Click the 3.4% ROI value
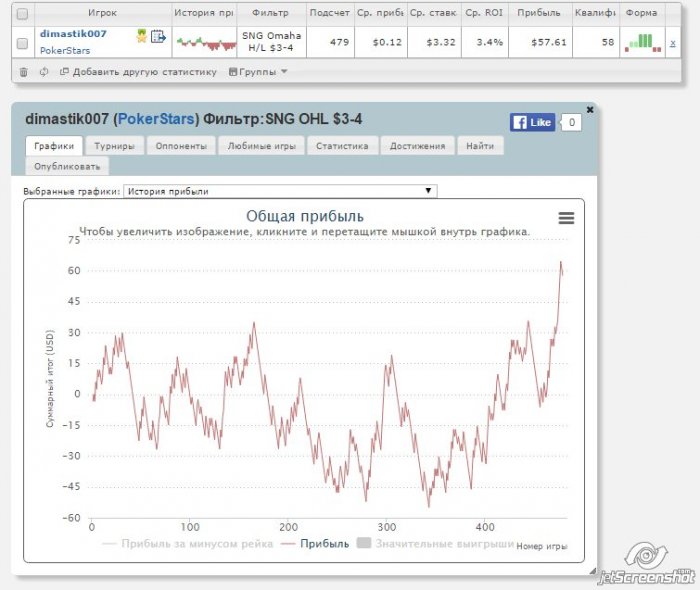 490,42
